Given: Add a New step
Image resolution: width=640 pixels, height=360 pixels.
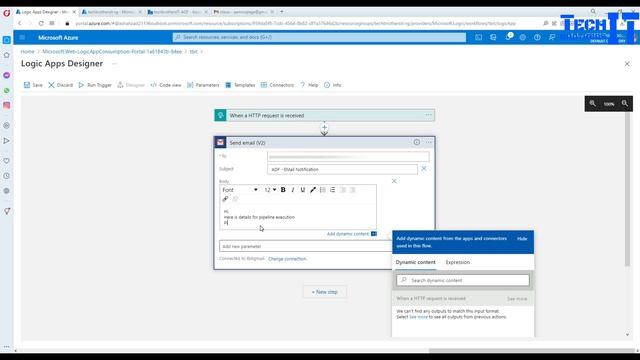Looking at the screenshot, I should (x=324, y=292).
